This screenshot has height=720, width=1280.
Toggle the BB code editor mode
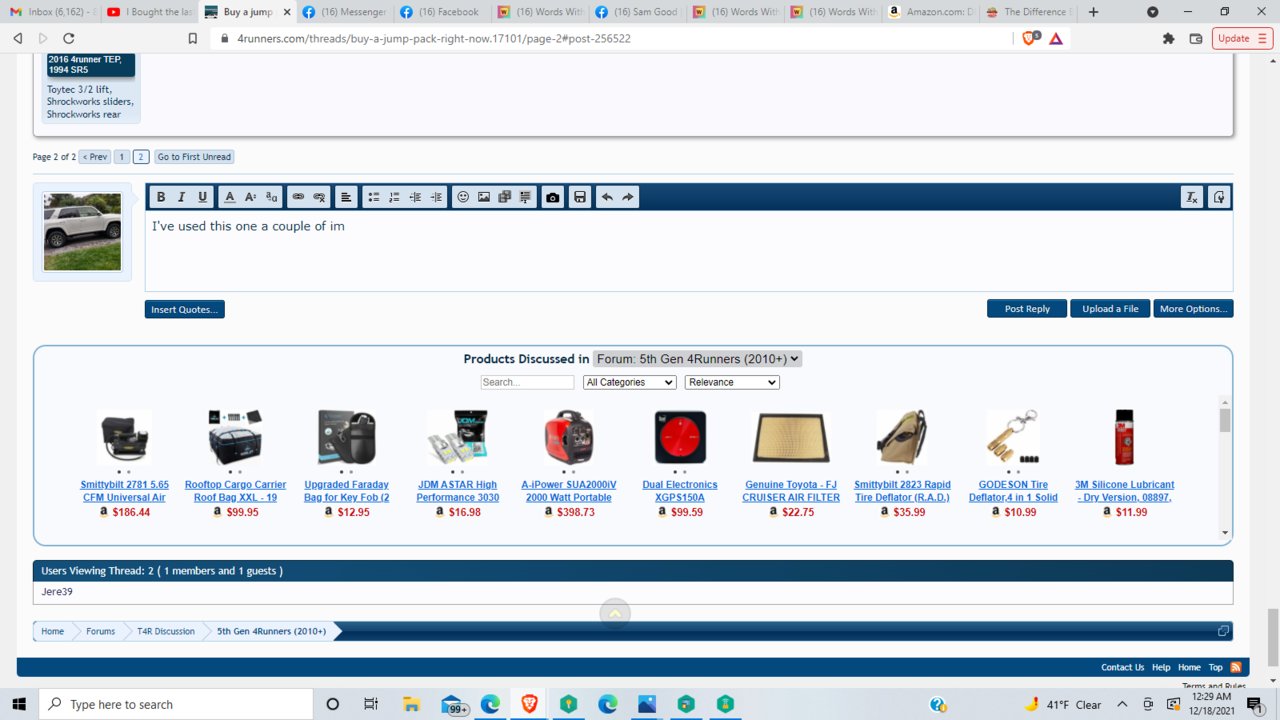click(1218, 197)
